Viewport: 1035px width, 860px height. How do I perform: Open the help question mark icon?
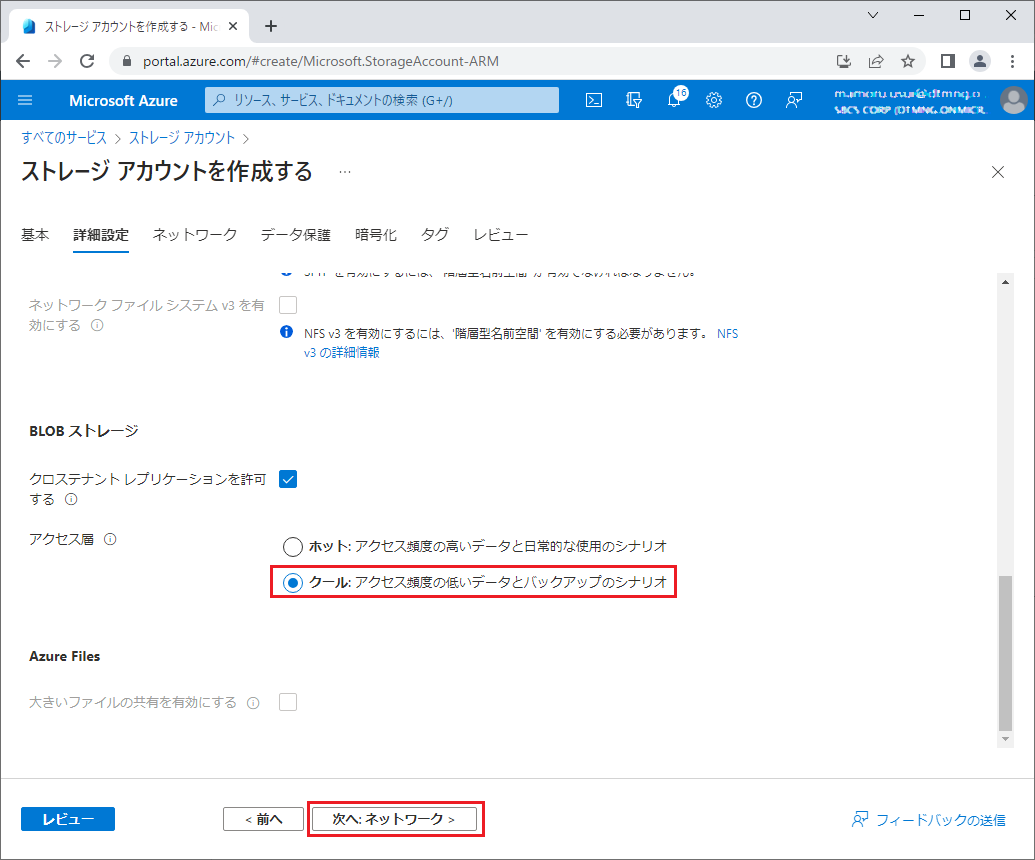[x=754, y=100]
